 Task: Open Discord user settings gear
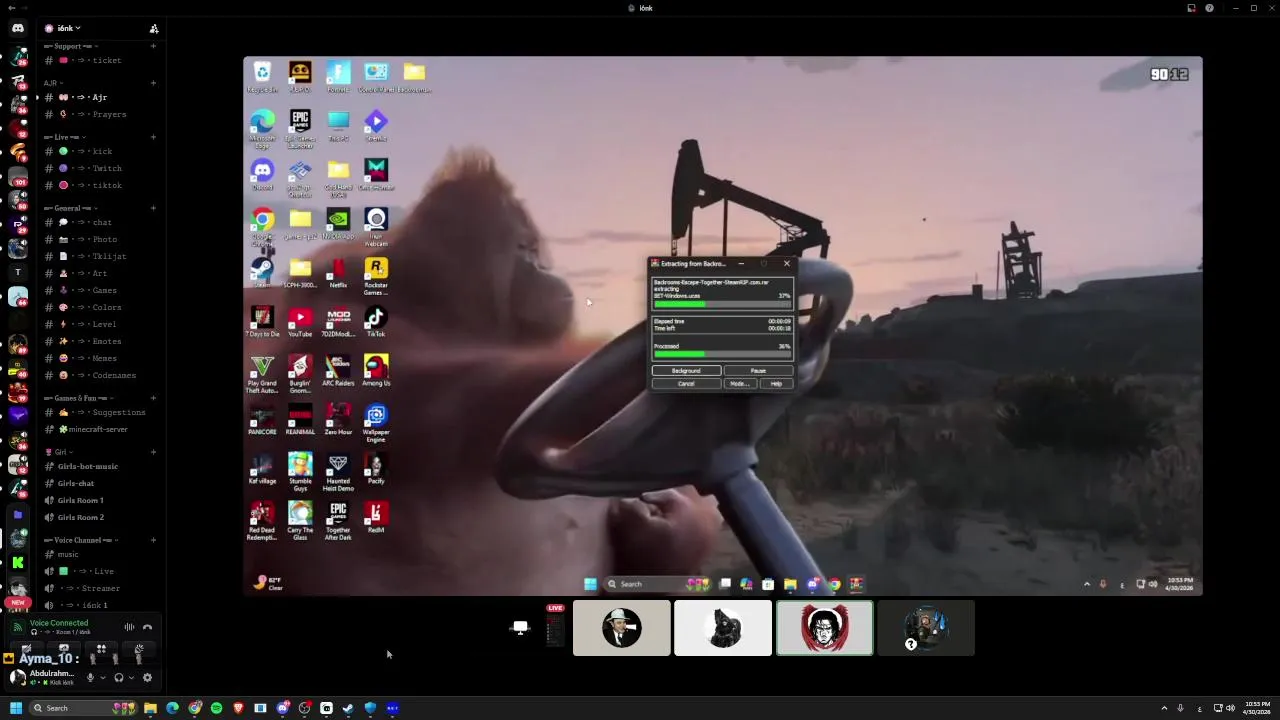point(147,677)
